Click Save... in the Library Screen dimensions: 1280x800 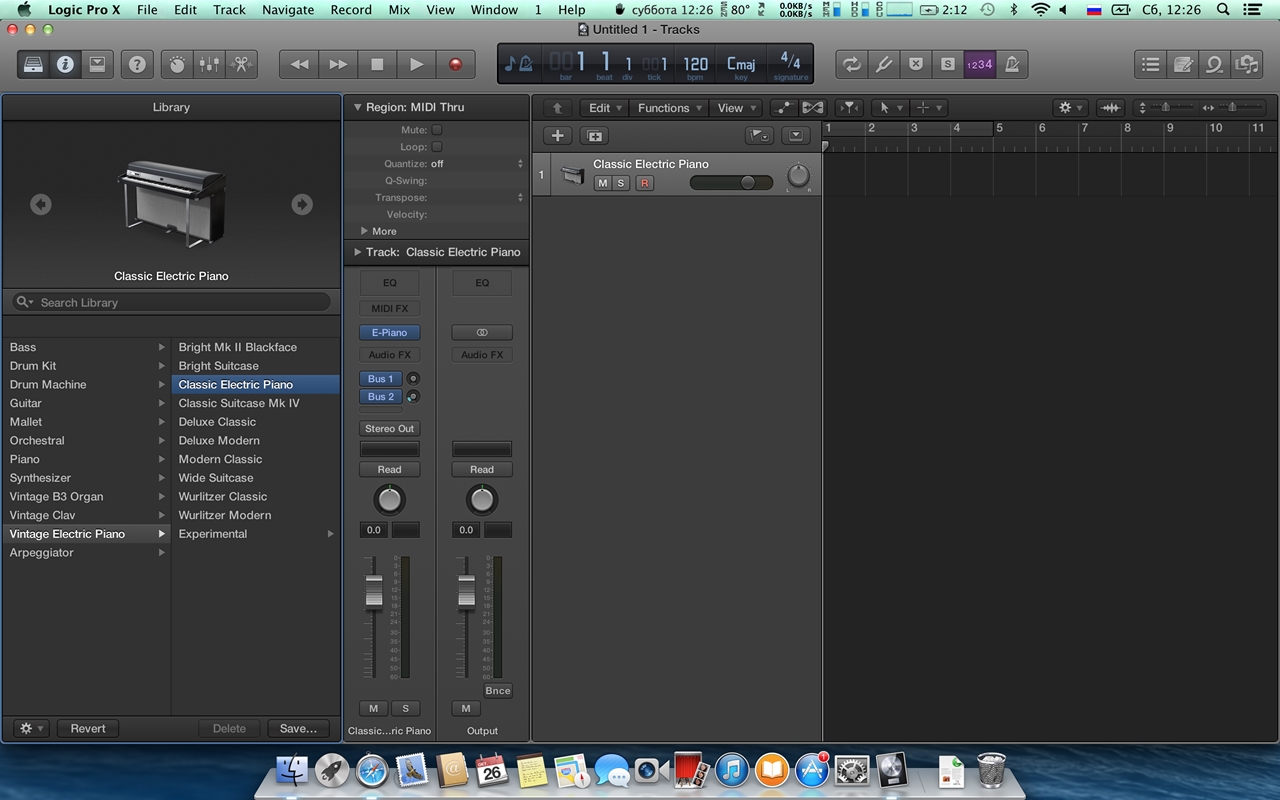[x=298, y=728]
